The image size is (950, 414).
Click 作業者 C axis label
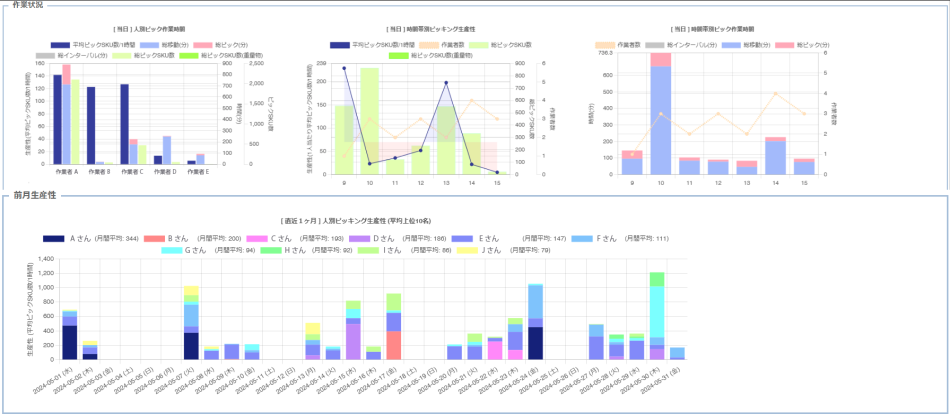pyautogui.click(x=135, y=172)
